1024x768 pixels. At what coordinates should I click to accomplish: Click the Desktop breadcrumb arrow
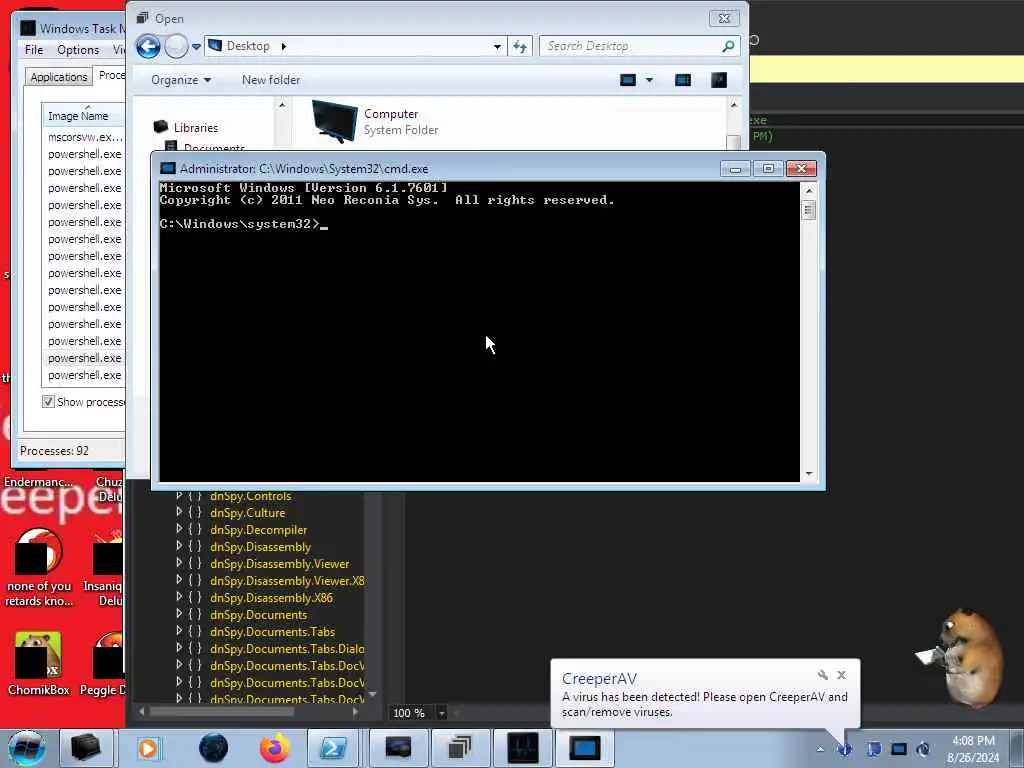pos(283,46)
